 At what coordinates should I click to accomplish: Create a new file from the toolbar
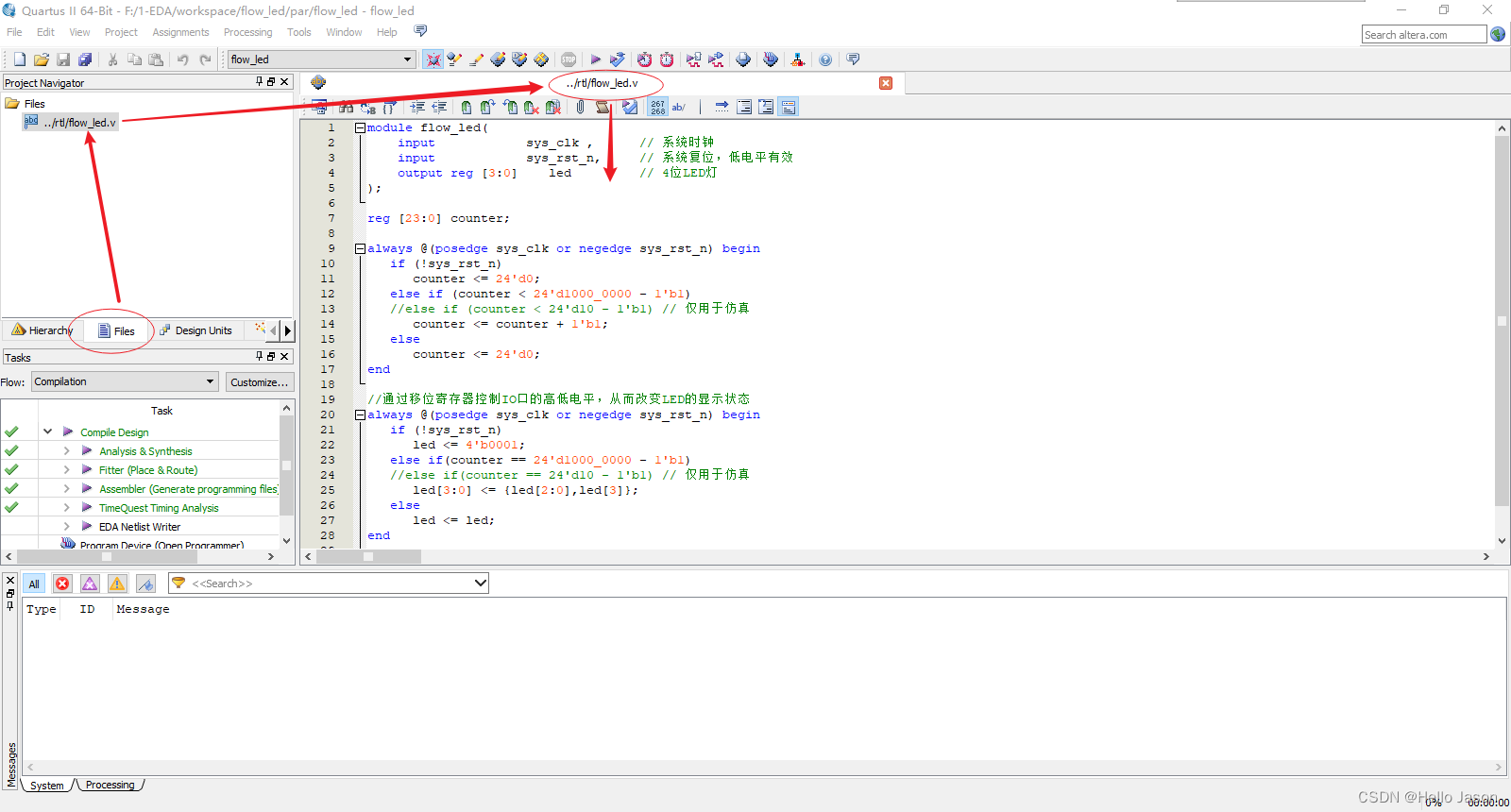pyautogui.click(x=19, y=59)
